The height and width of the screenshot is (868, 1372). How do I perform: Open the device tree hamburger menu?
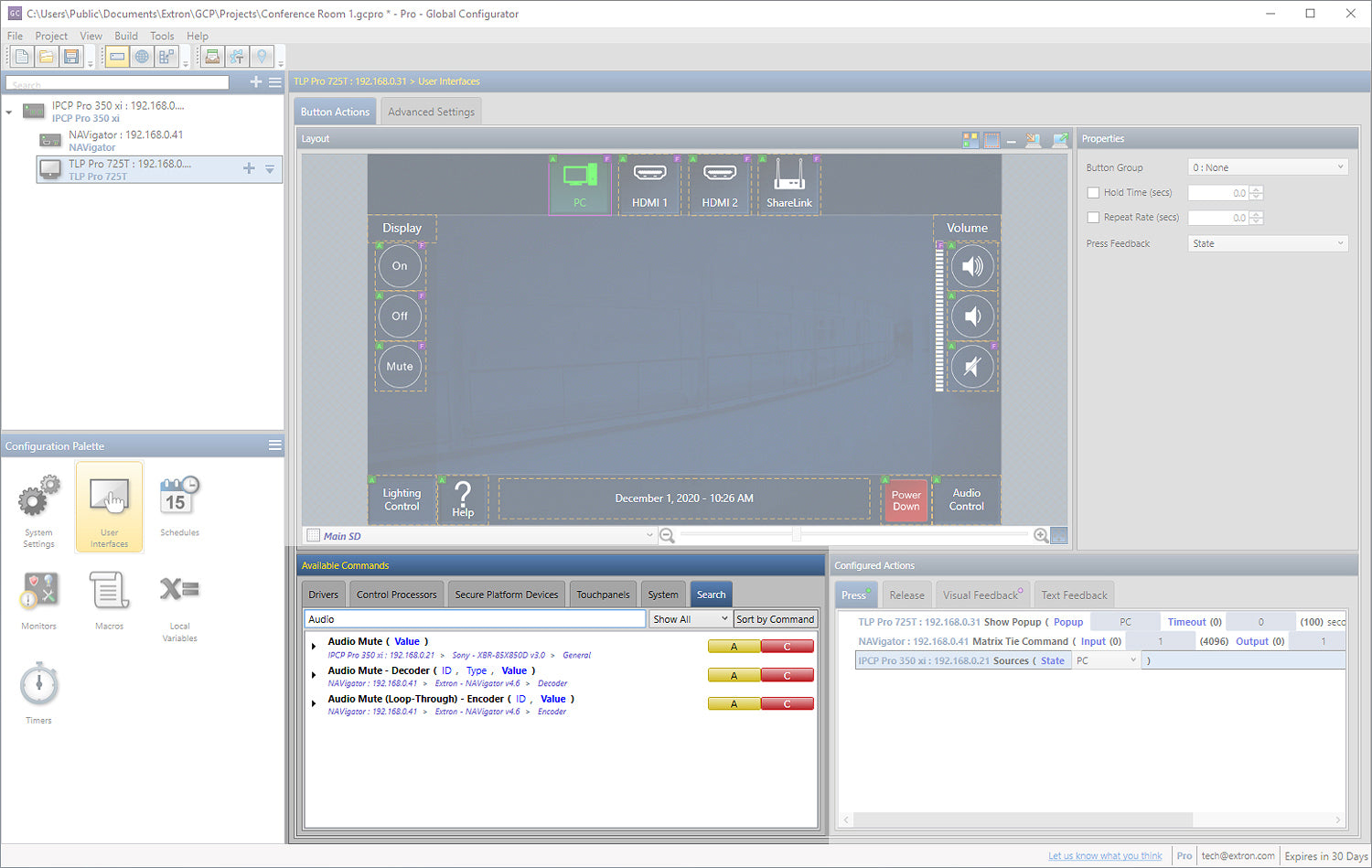click(x=274, y=82)
